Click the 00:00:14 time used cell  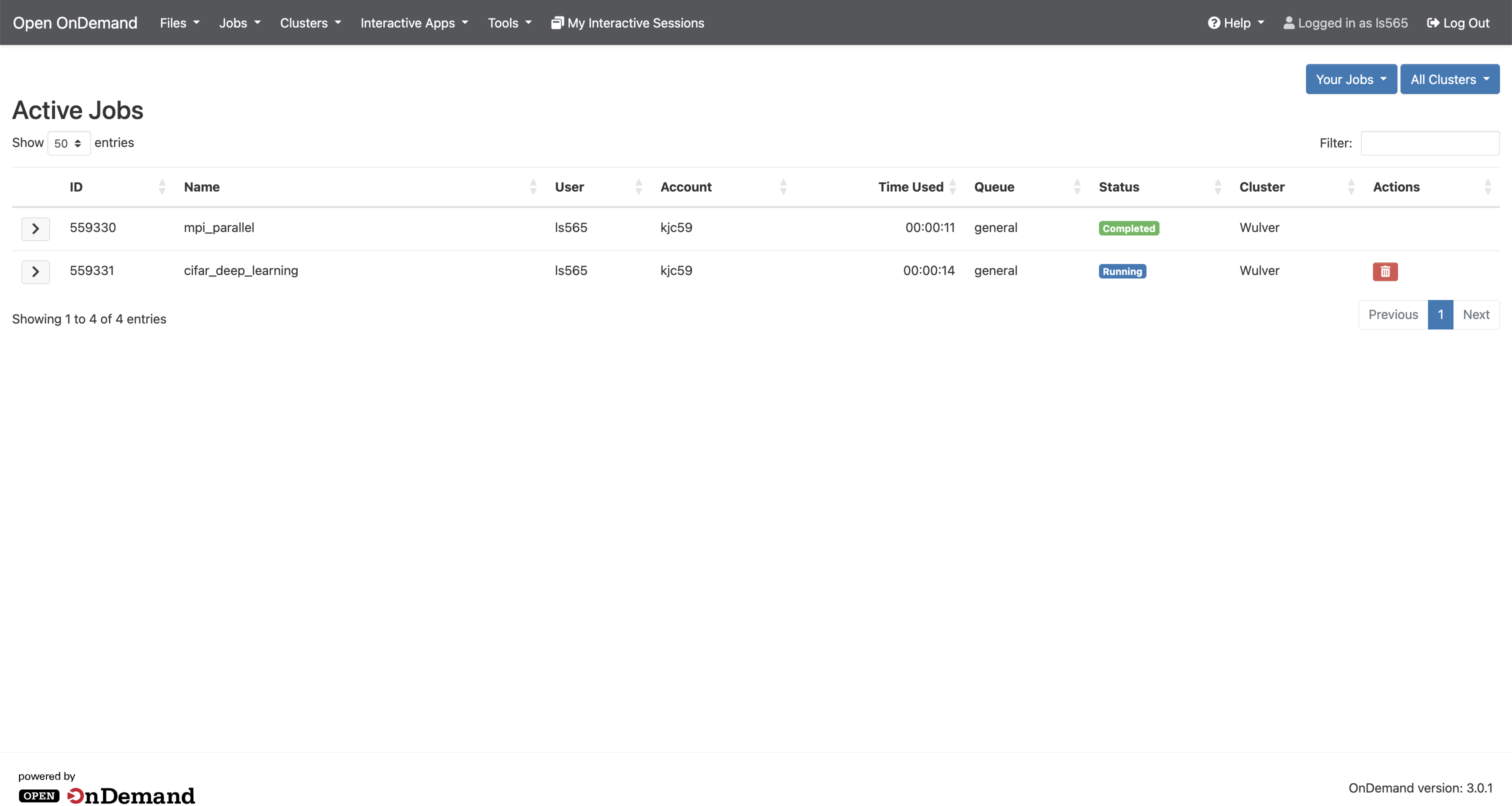pos(928,270)
